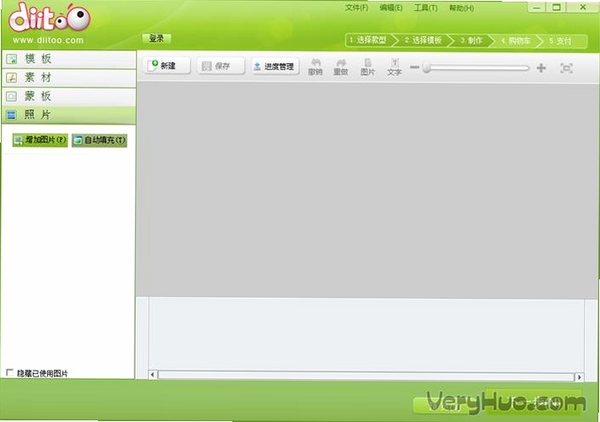This screenshot has width=600, height=422.
Task: Open the 素材 (materials) sidebar panel
Action: (x=69, y=78)
